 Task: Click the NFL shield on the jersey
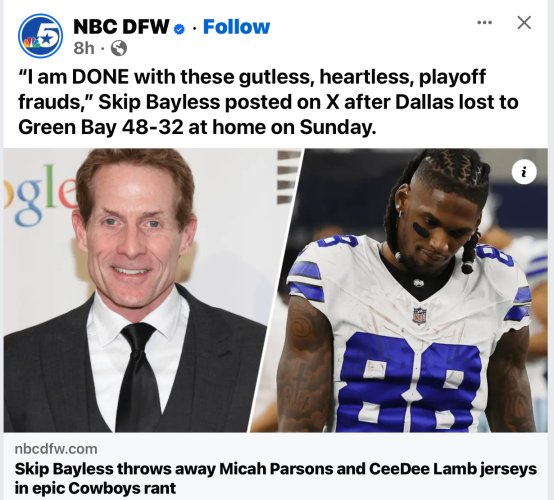point(420,316)
